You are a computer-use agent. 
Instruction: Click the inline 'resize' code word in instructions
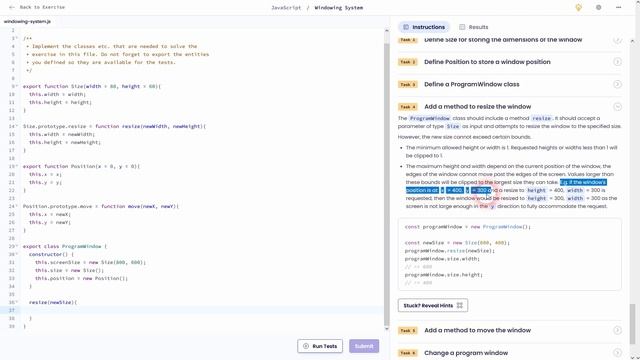click(541, 118)
